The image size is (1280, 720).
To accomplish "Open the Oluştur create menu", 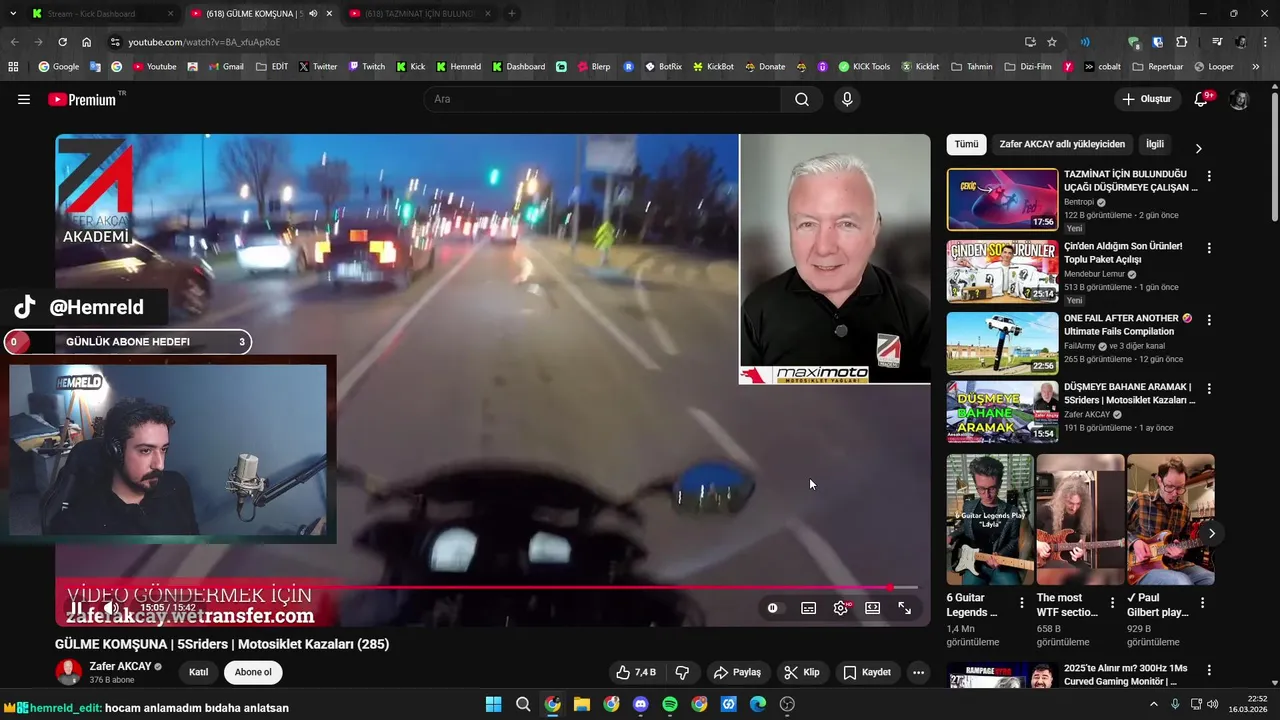I will (1146, 99).
